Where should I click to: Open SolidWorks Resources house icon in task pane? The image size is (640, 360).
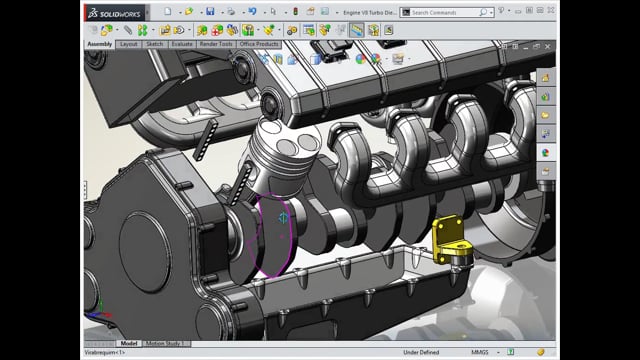click(x=546, y=78)
